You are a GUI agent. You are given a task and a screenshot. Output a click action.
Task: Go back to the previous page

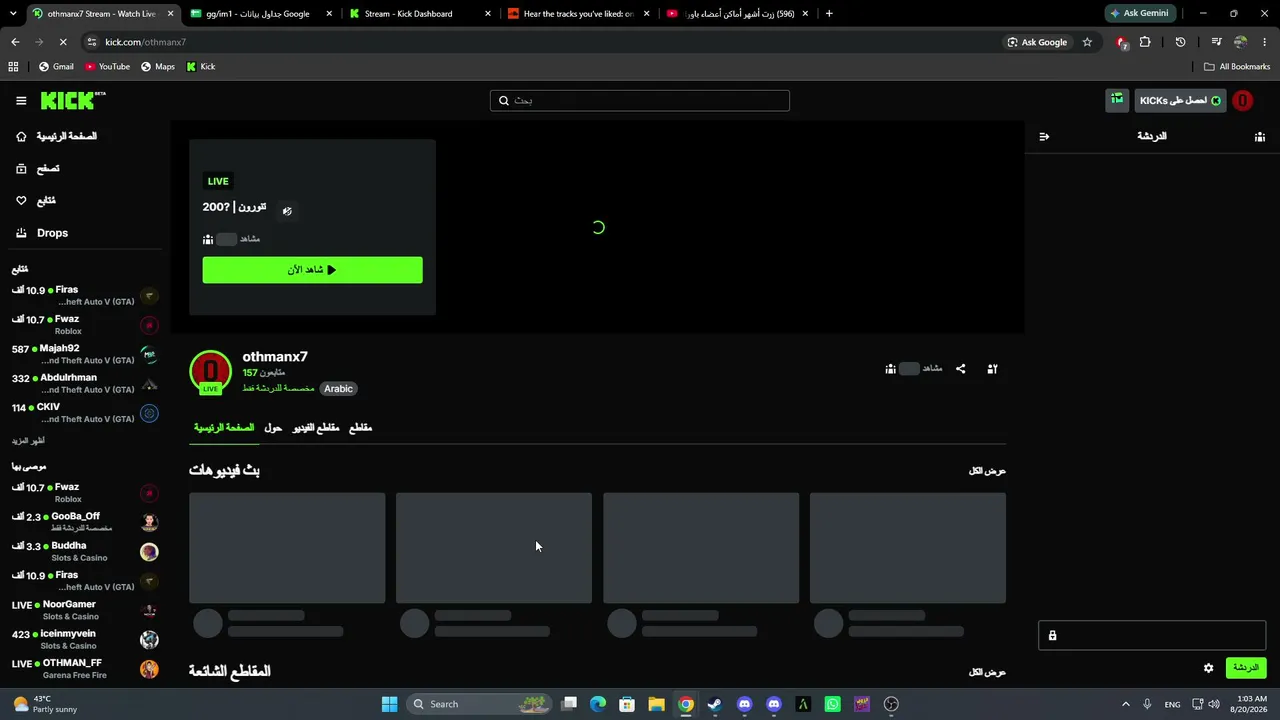pyautogui.click(x=15, y=42)
